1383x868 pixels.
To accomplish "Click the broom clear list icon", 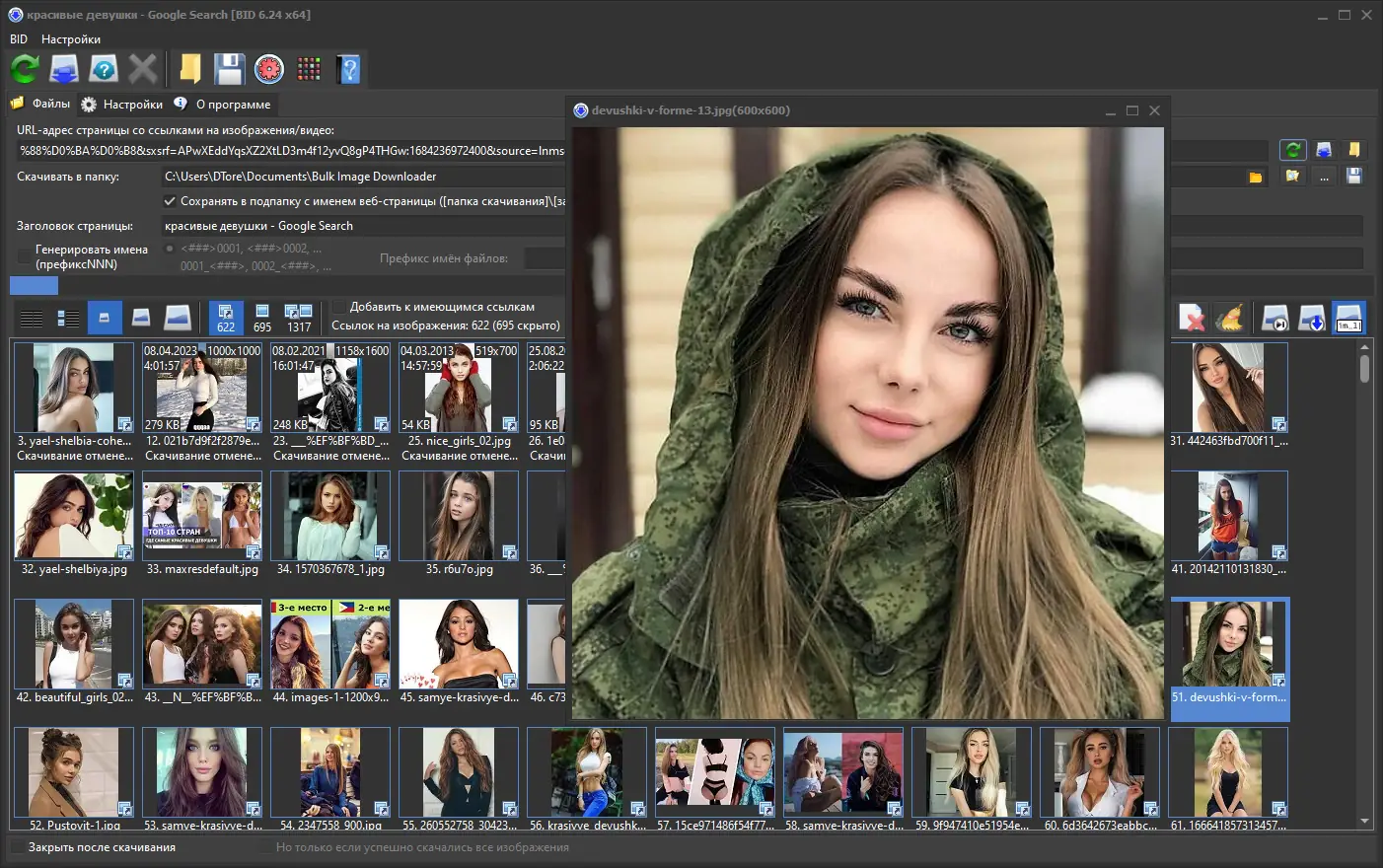I will point(1229,319).
